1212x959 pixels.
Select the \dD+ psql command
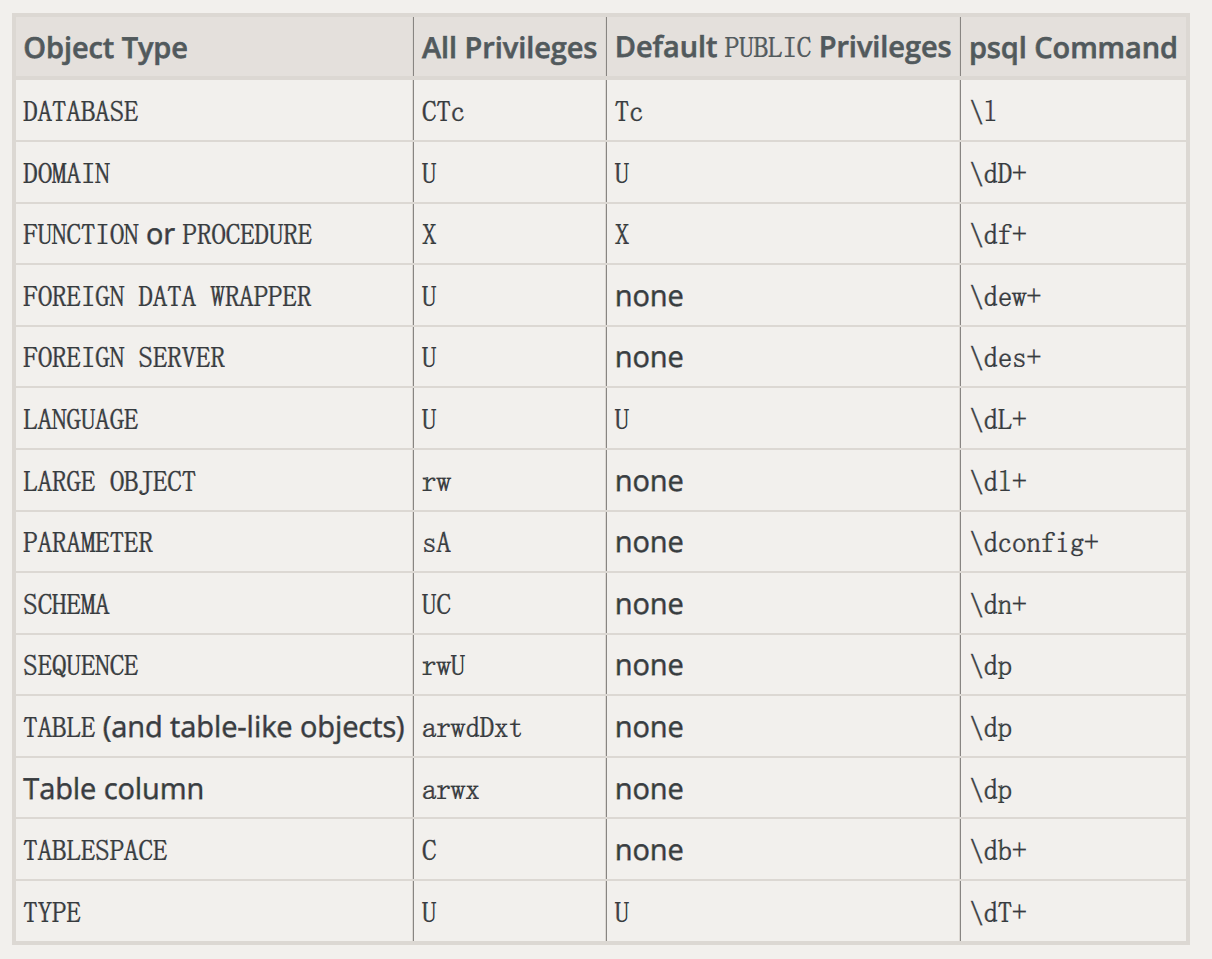[x=998, y=174]
